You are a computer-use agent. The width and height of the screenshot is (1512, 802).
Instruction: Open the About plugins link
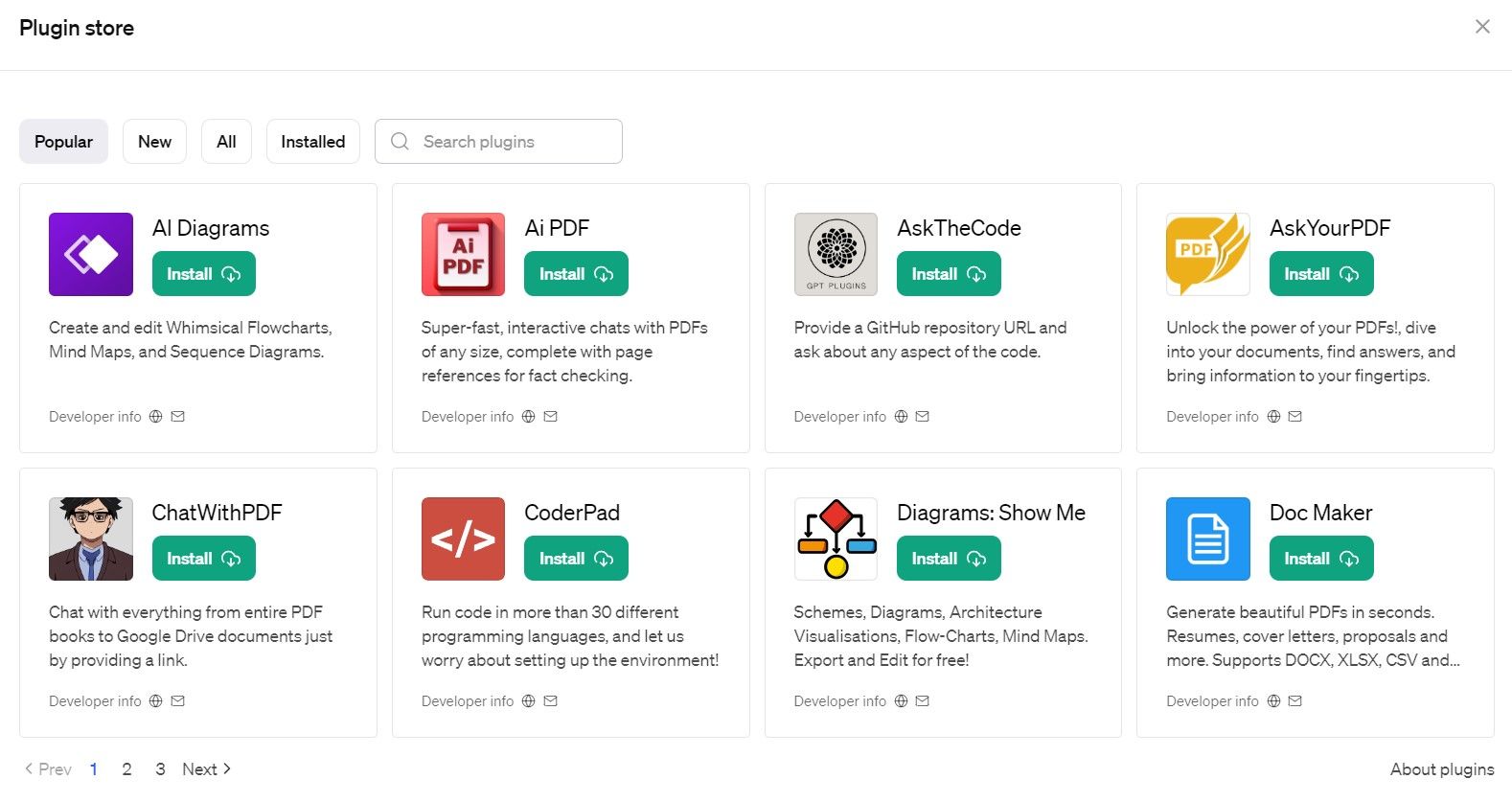coord(1442,769)
